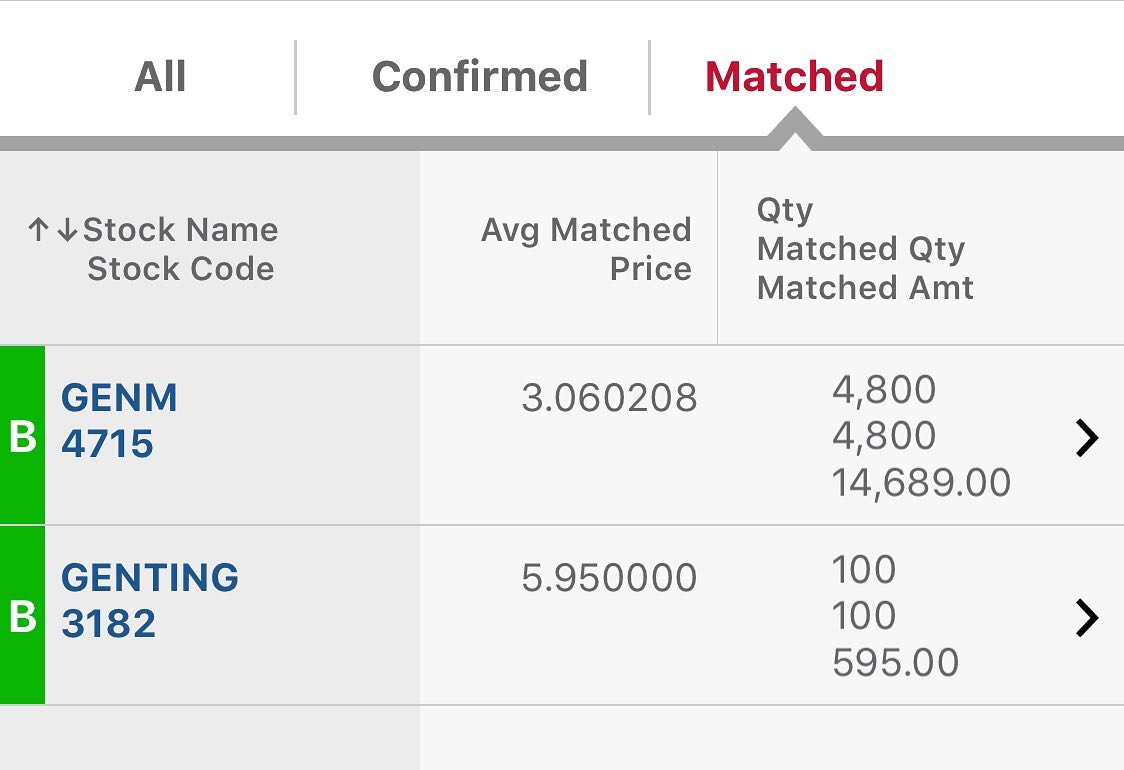The image size is (1124, 770).
Task: Click the Avg Matched Price column header
Action: 586,249
